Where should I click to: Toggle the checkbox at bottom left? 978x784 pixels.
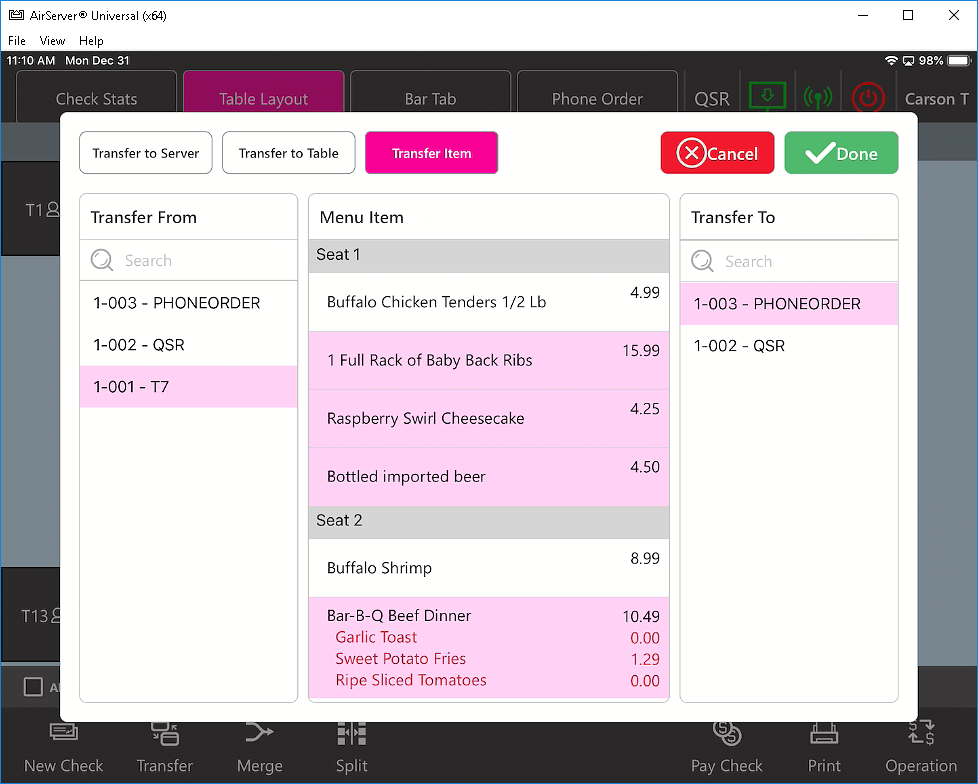33,686
